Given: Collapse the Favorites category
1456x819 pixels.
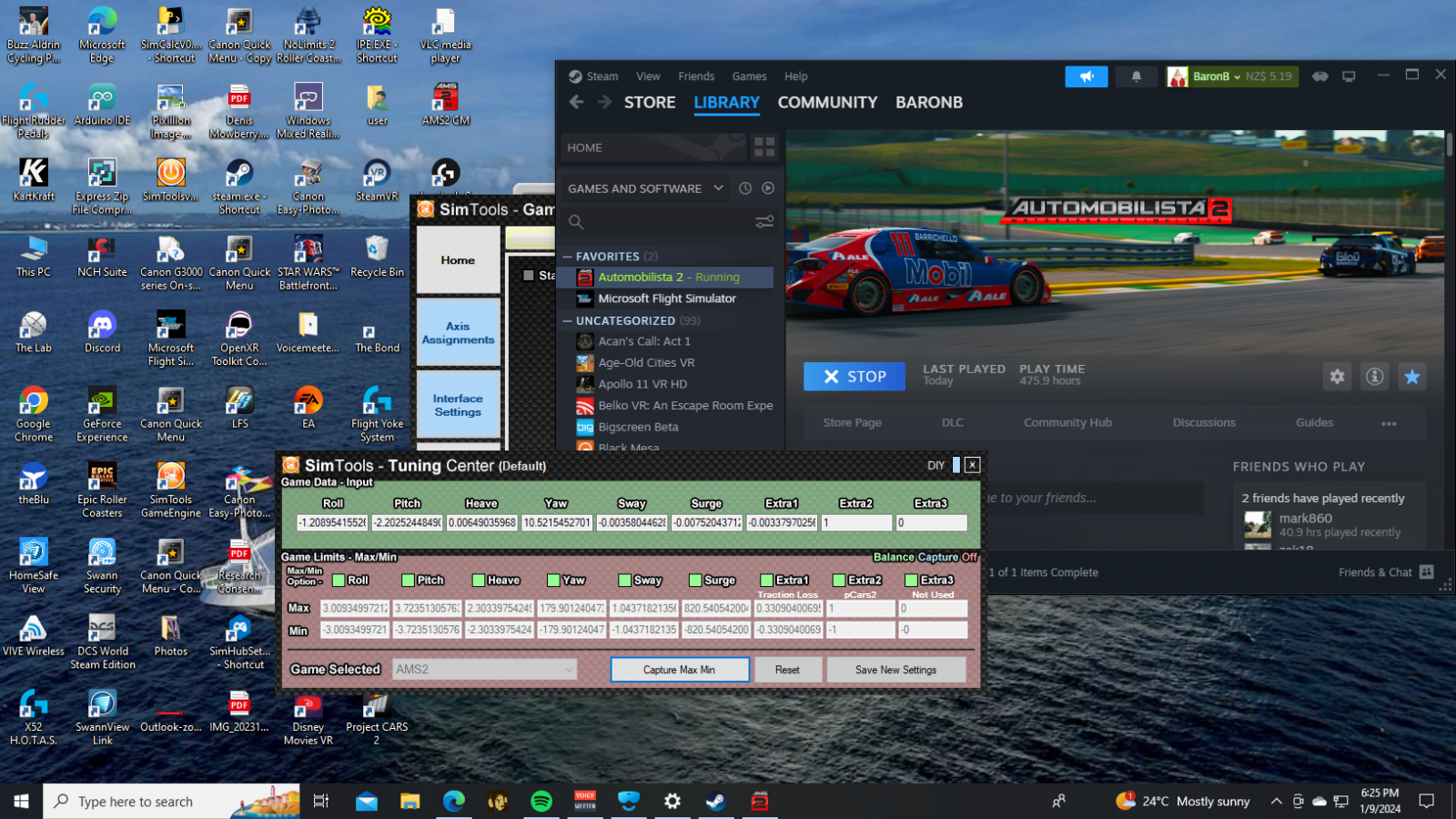Looking at the screenshot, I should (568, 257).
